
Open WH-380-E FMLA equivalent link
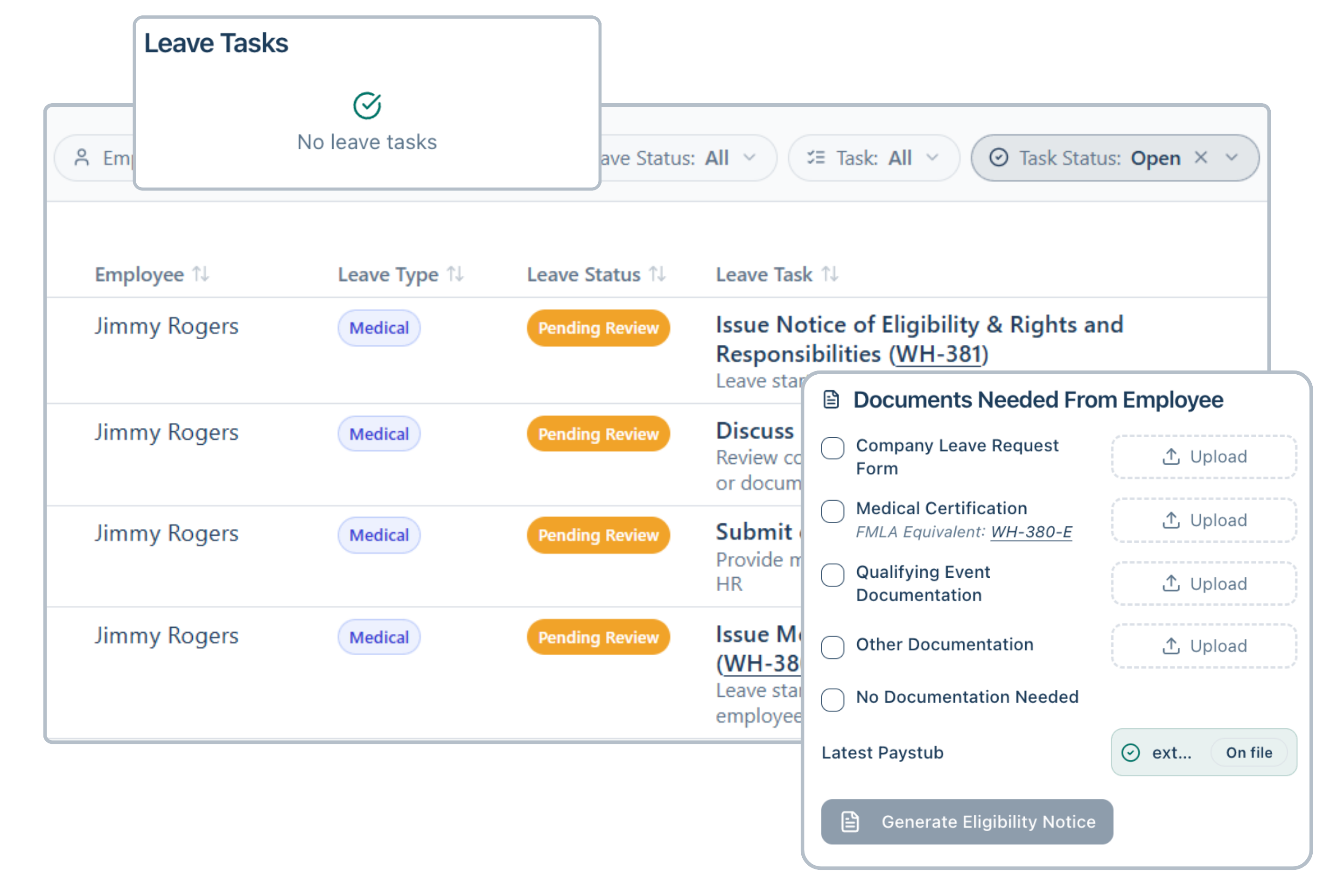tap(1031, 532)
